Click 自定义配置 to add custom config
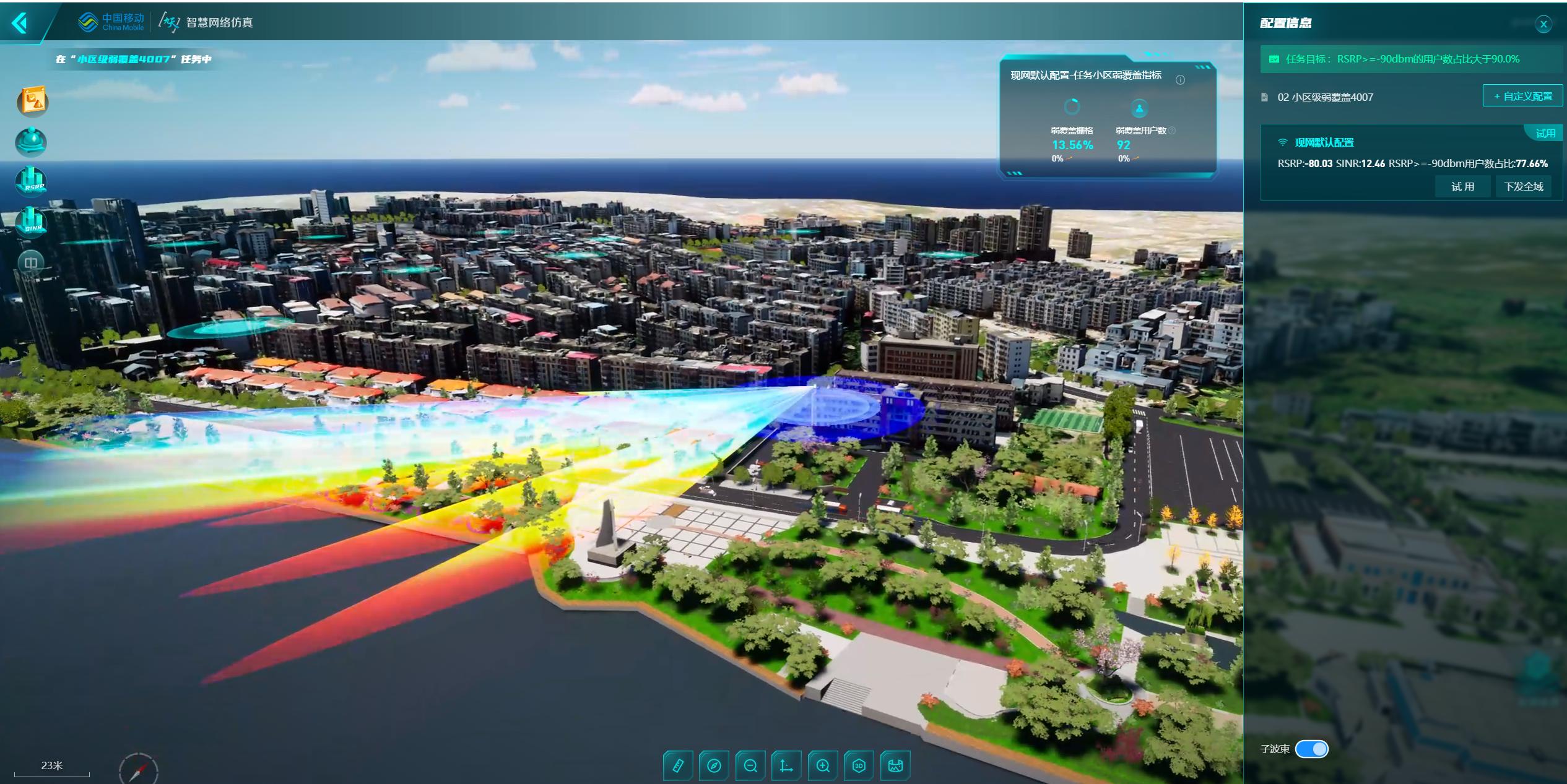1567x784 pixels. tap(1522, 96)
